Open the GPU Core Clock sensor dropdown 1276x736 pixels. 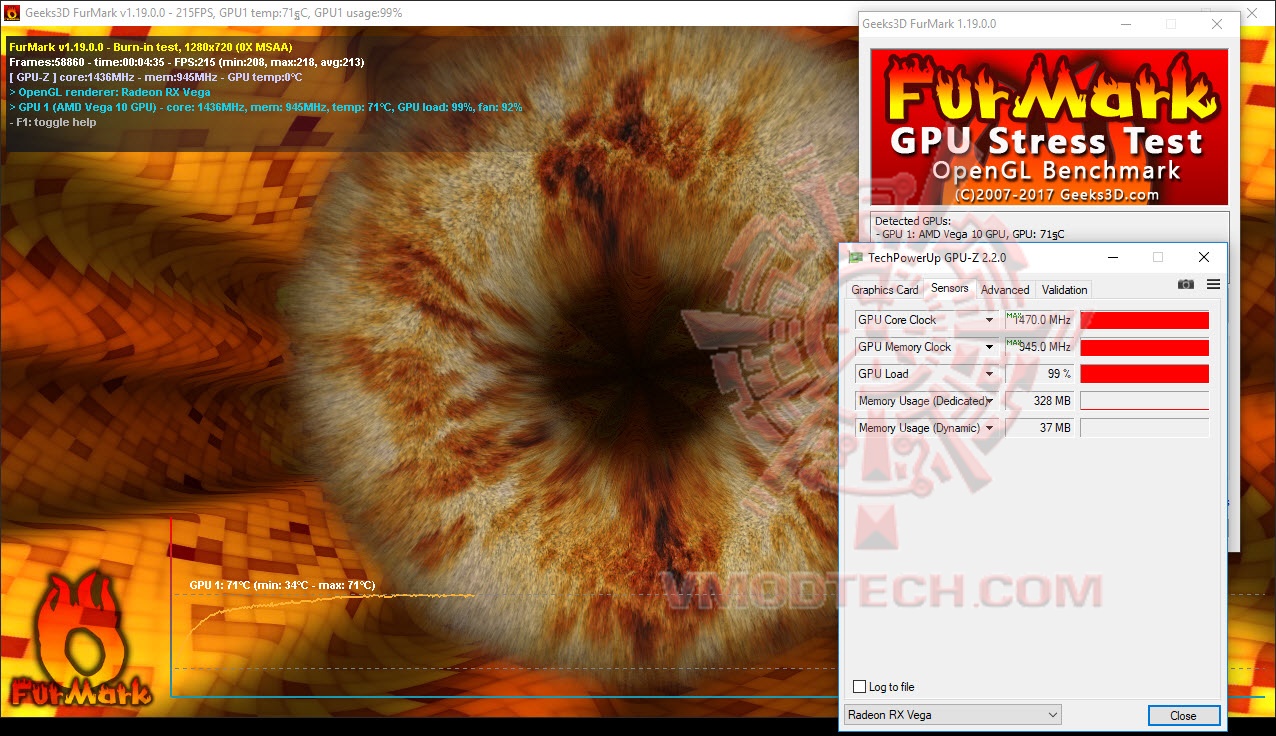(990, 320)
